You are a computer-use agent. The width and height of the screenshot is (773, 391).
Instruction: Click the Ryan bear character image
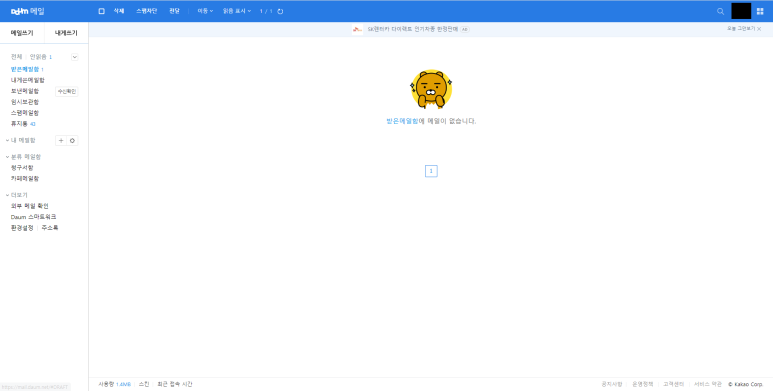(x=431, y=89)
